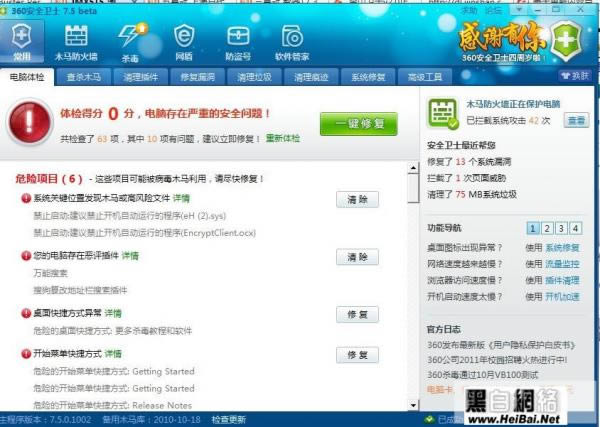
Task: Click the 检查更新 link in status bar
Action: (228, 420)
